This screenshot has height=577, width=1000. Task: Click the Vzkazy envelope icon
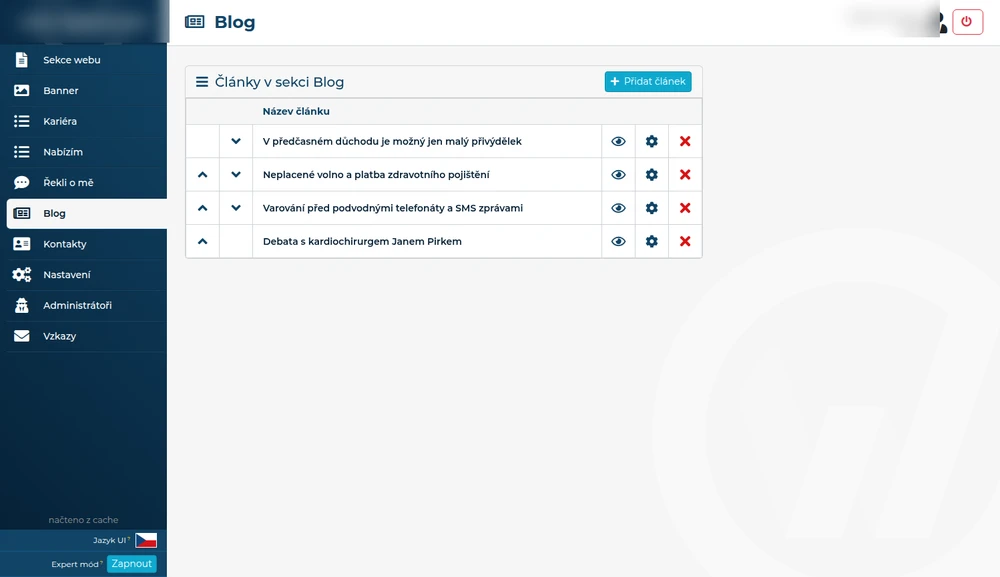pyautogui.click(x=22, y=336)
